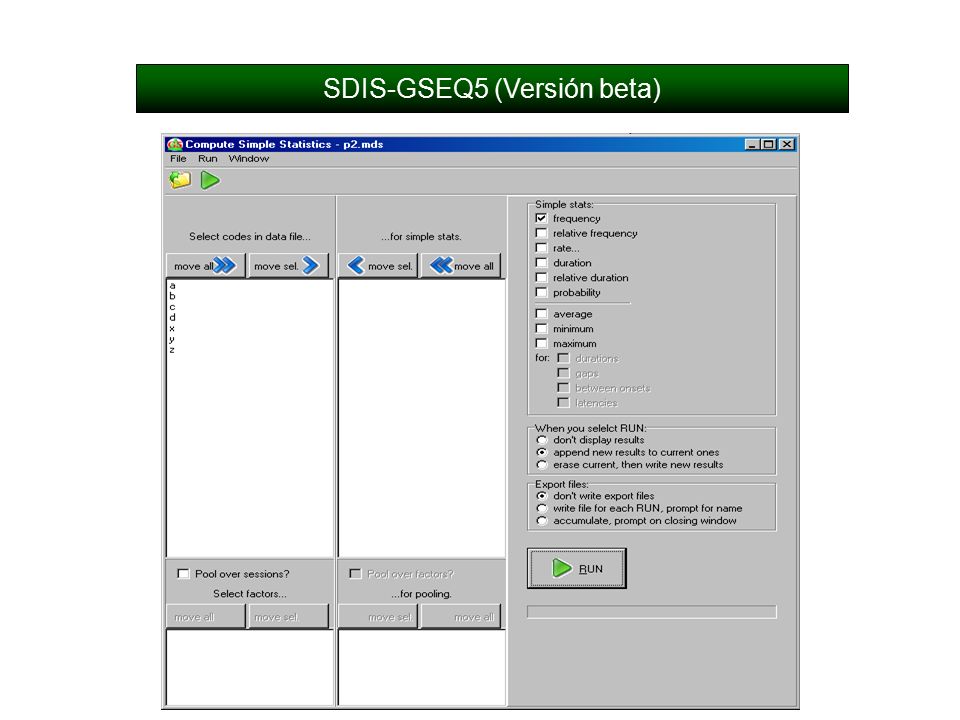Screen dimensions: 960x720
Task: Click the empty 'for simple stats' list box
Action: (x=422, y=418)
